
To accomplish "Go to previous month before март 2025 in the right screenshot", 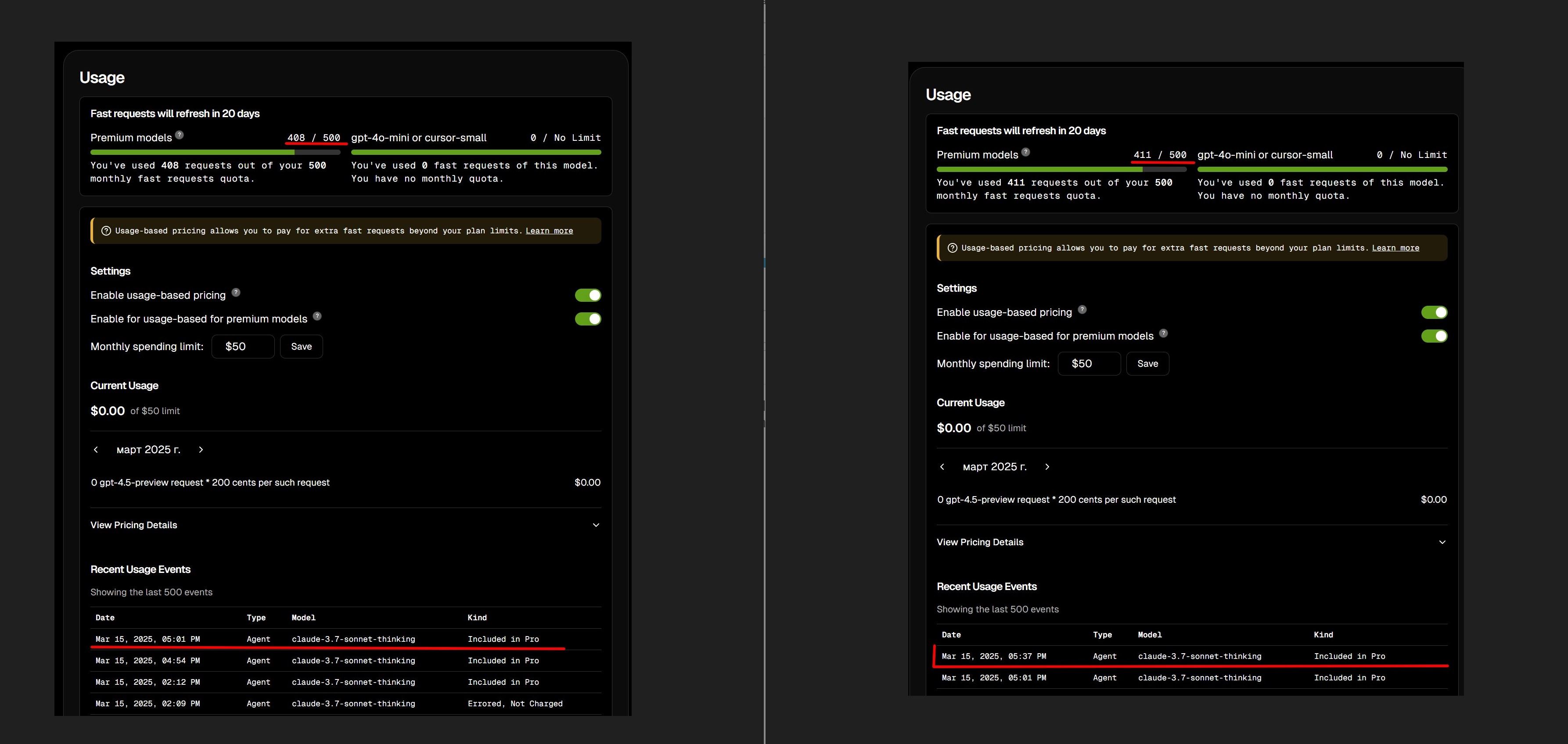I will (942, 467).
